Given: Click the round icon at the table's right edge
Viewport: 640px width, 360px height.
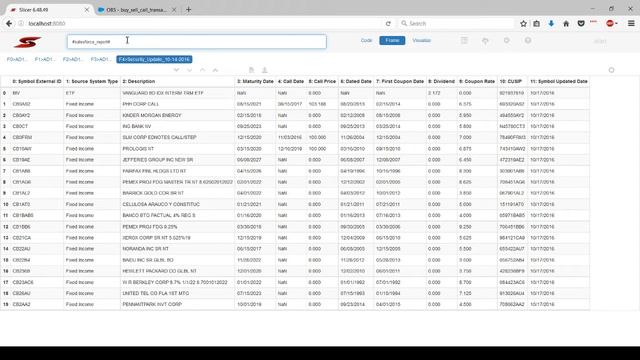Looking at the screenshot, I should 611,70.
